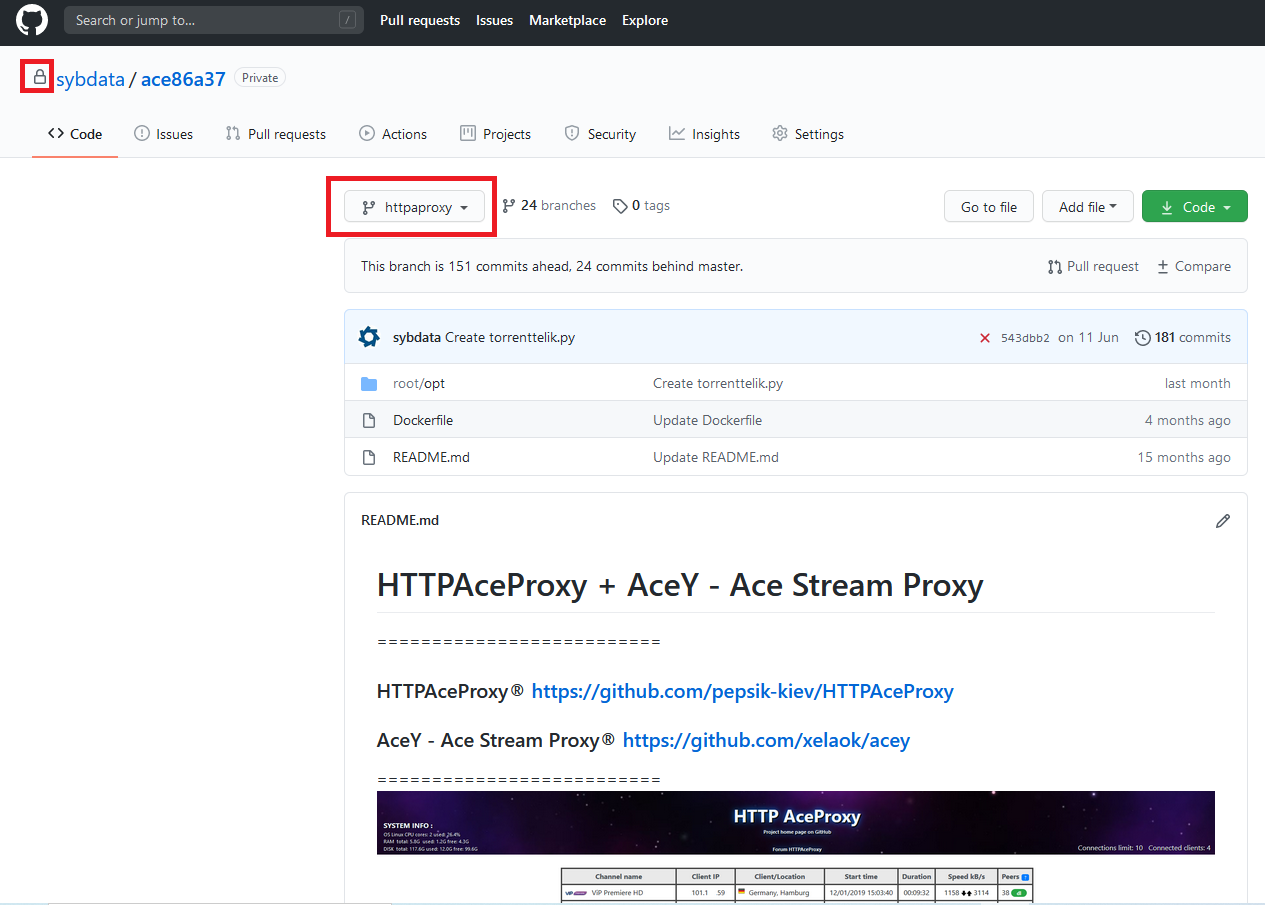Image resolution: width=1265 pixels, height=905 pixels.
Task: Click last month timestamp for root/opt
Action: pyautogui.click(x=1198, y=383)
